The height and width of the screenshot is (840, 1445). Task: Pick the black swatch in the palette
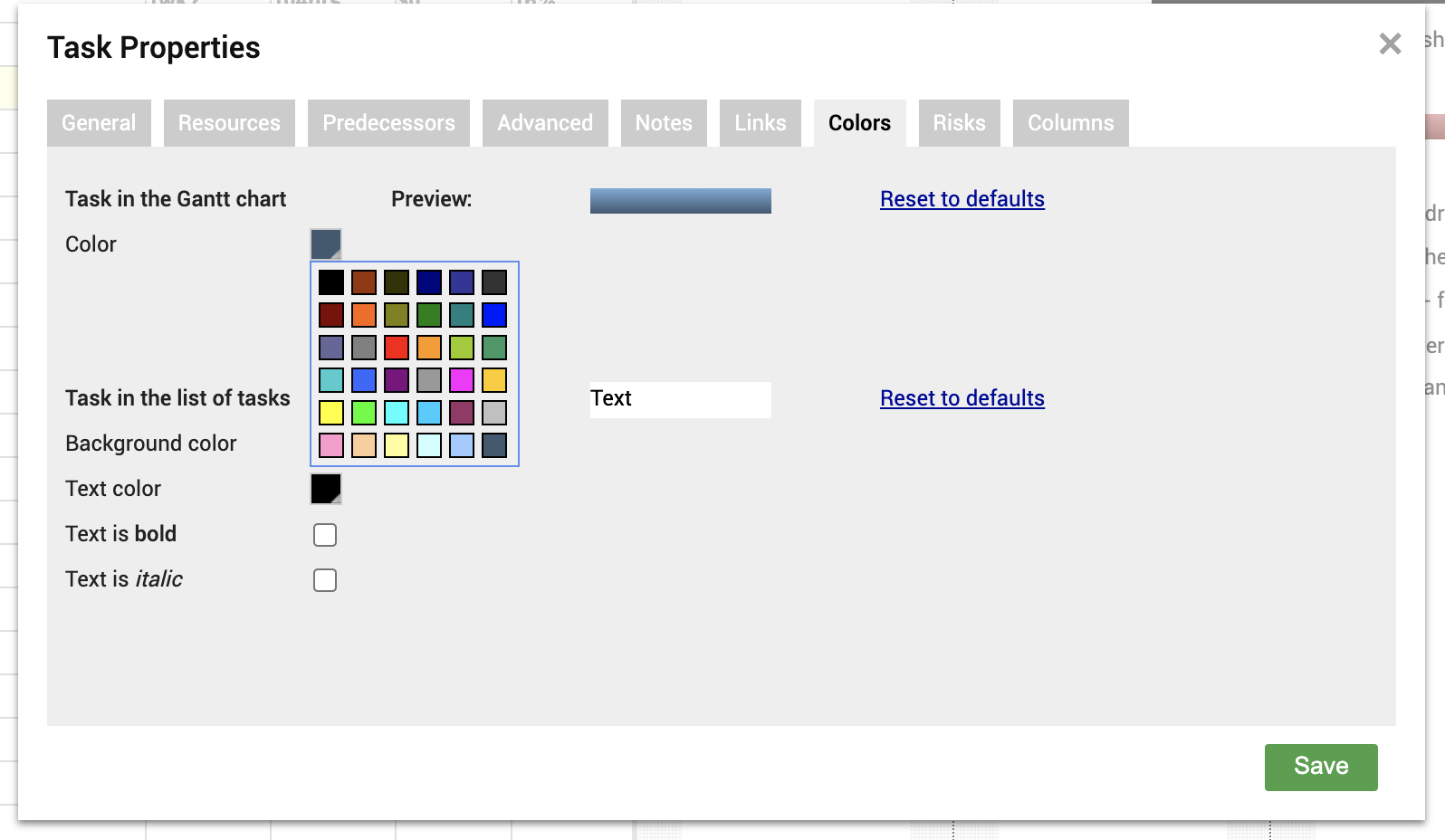pyautogui.click(x=331, y=282)
